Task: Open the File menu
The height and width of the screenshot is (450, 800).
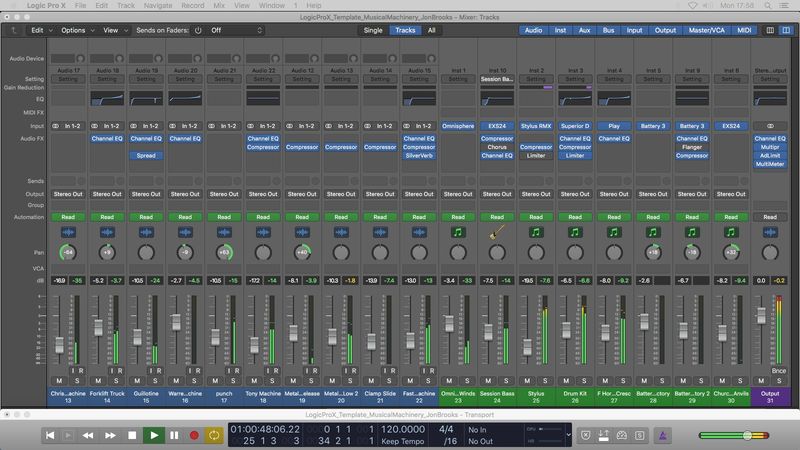Action: [x=80, y=6]
